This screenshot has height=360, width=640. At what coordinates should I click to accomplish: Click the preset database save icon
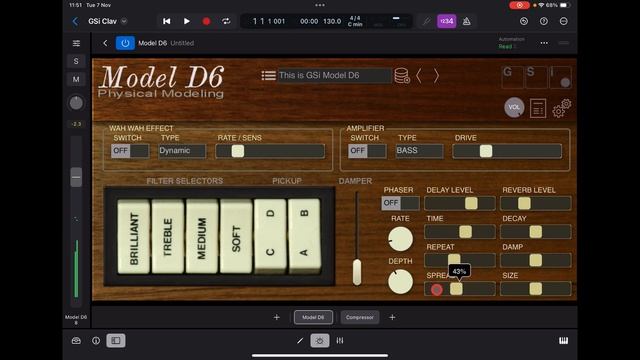402,76
